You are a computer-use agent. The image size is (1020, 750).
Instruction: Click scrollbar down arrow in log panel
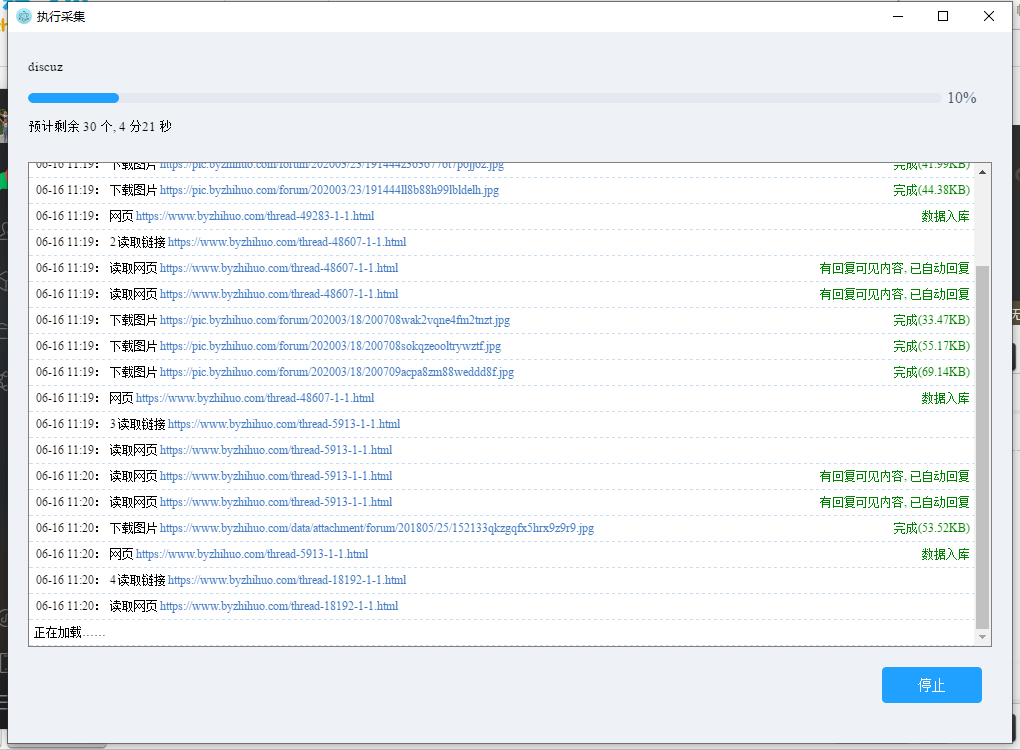coord(982,637)
